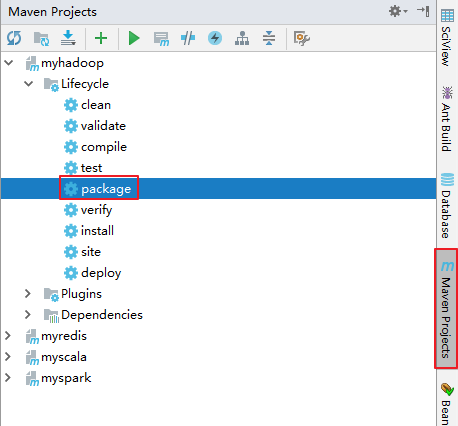
Task: Select the Plugins label
Action: pyautogui.click(x=81, y=294)
